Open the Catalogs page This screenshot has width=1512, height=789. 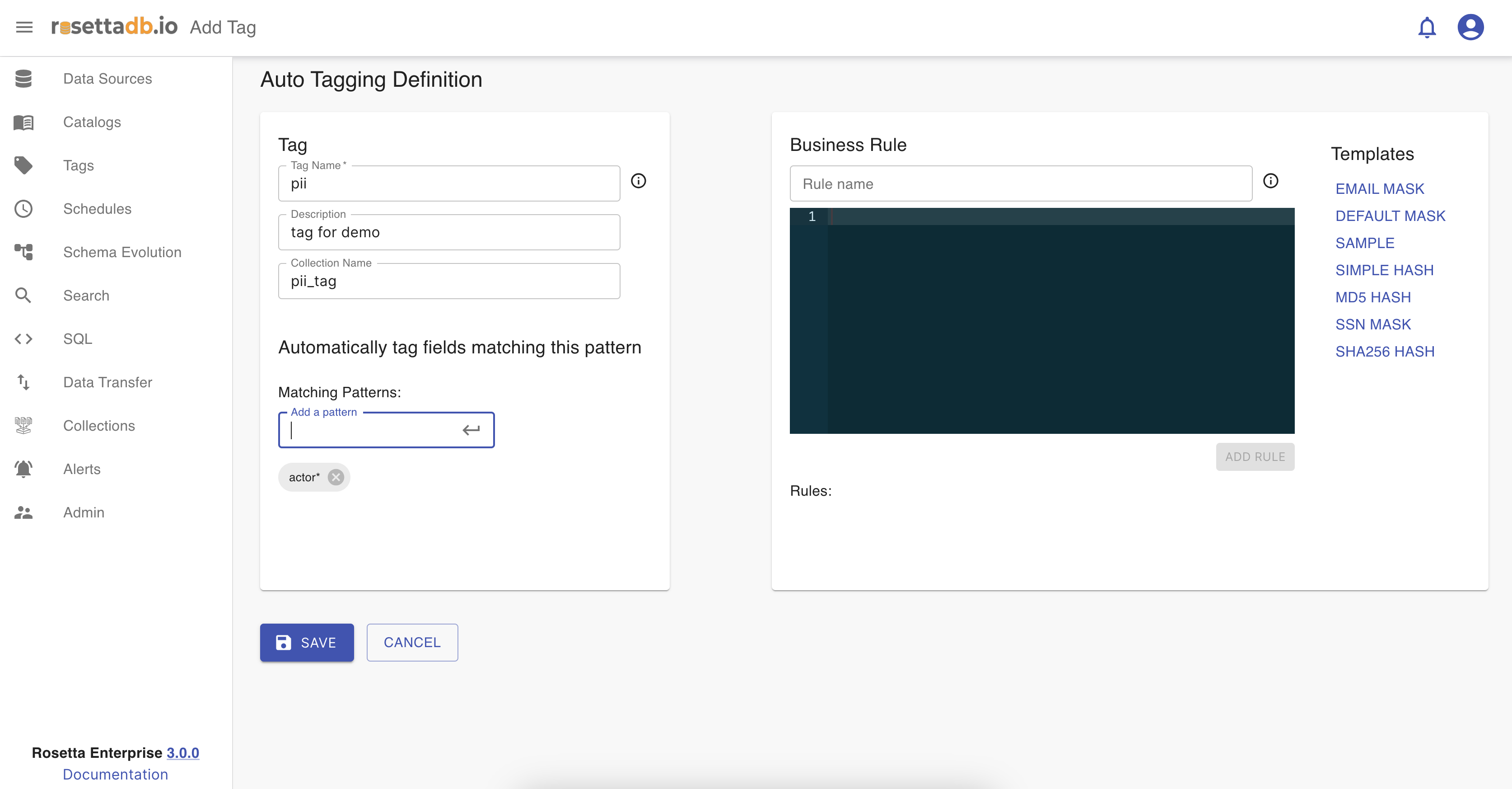[92, 122]
